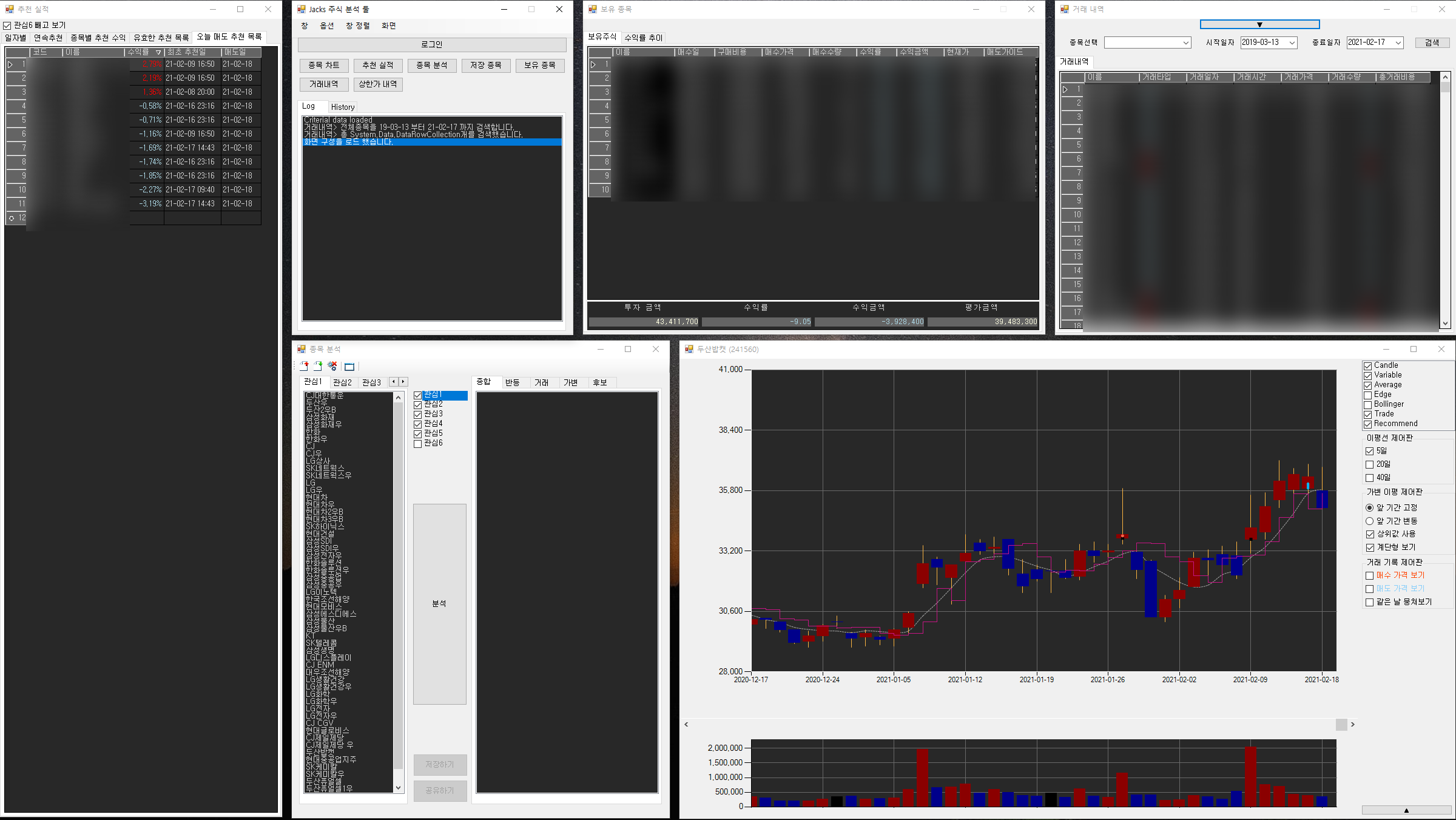Switch to the 수익률 추이 tab
The height and width of the screenshot is (820, 1456).
644,38
